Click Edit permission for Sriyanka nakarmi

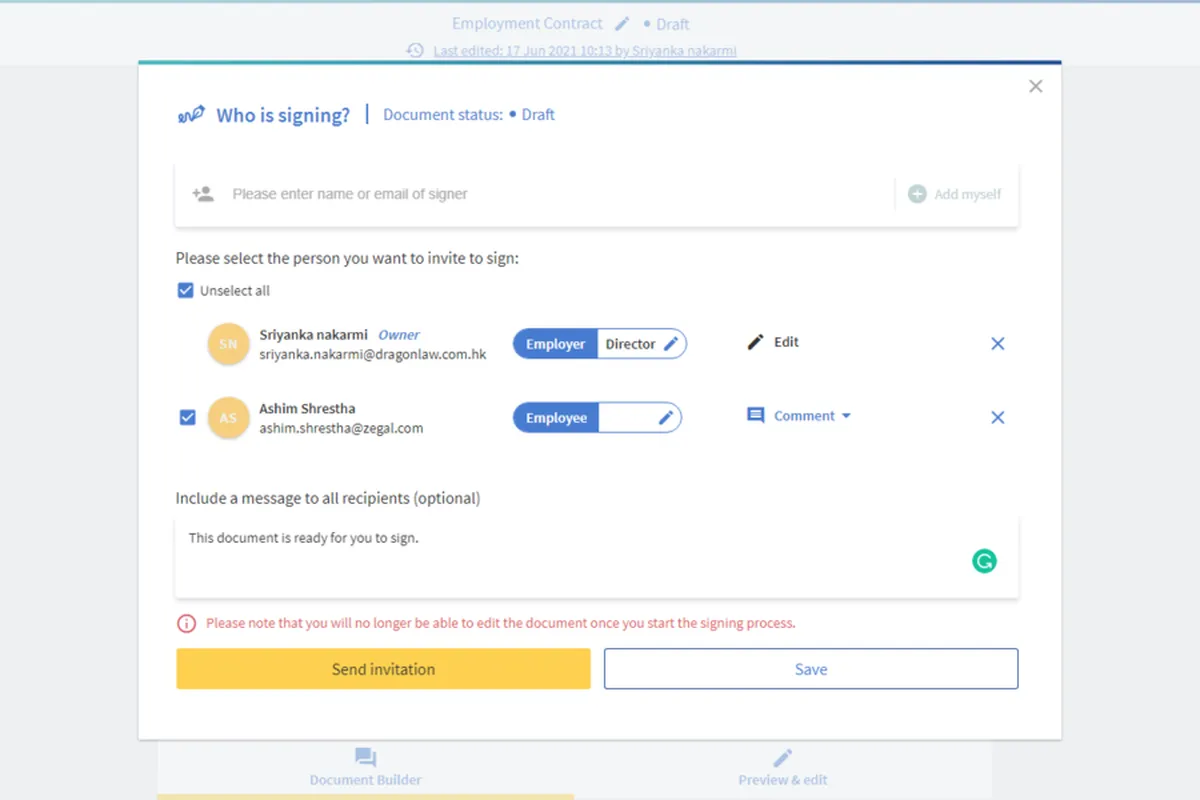[773, 342]
